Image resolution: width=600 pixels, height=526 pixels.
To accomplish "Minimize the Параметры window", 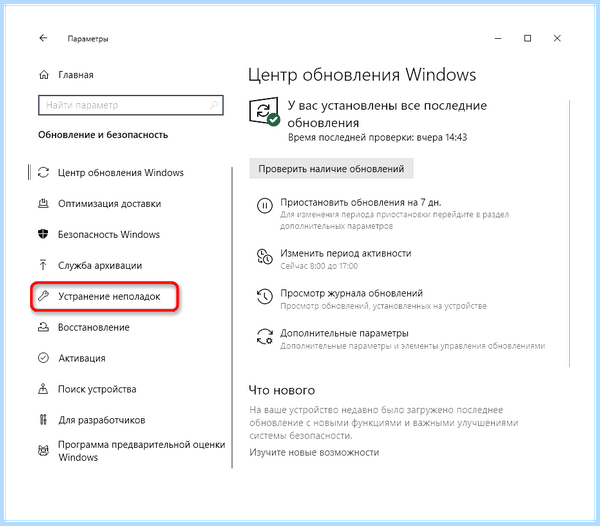I will pos(498,38).
